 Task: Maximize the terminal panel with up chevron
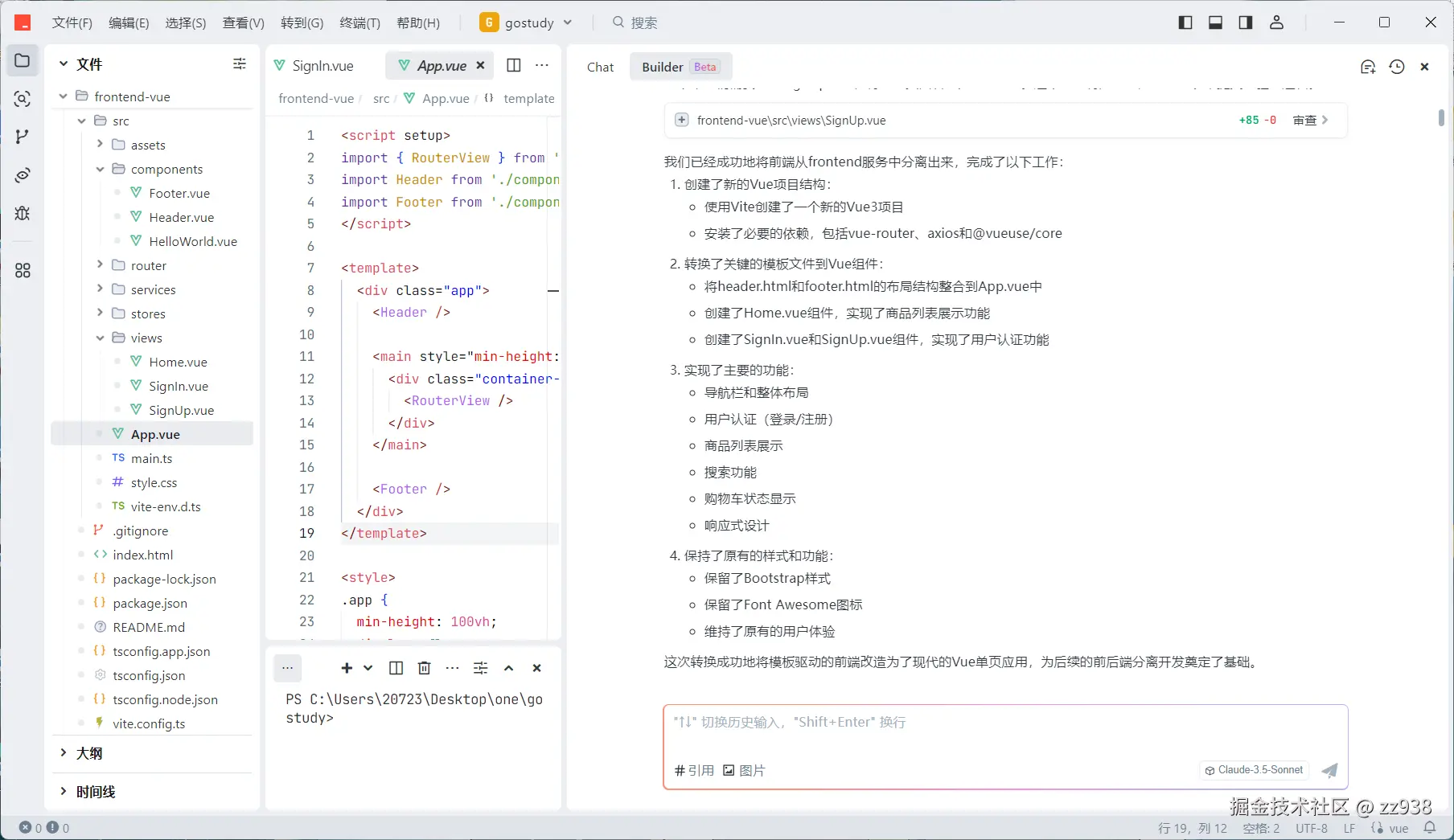508,668
